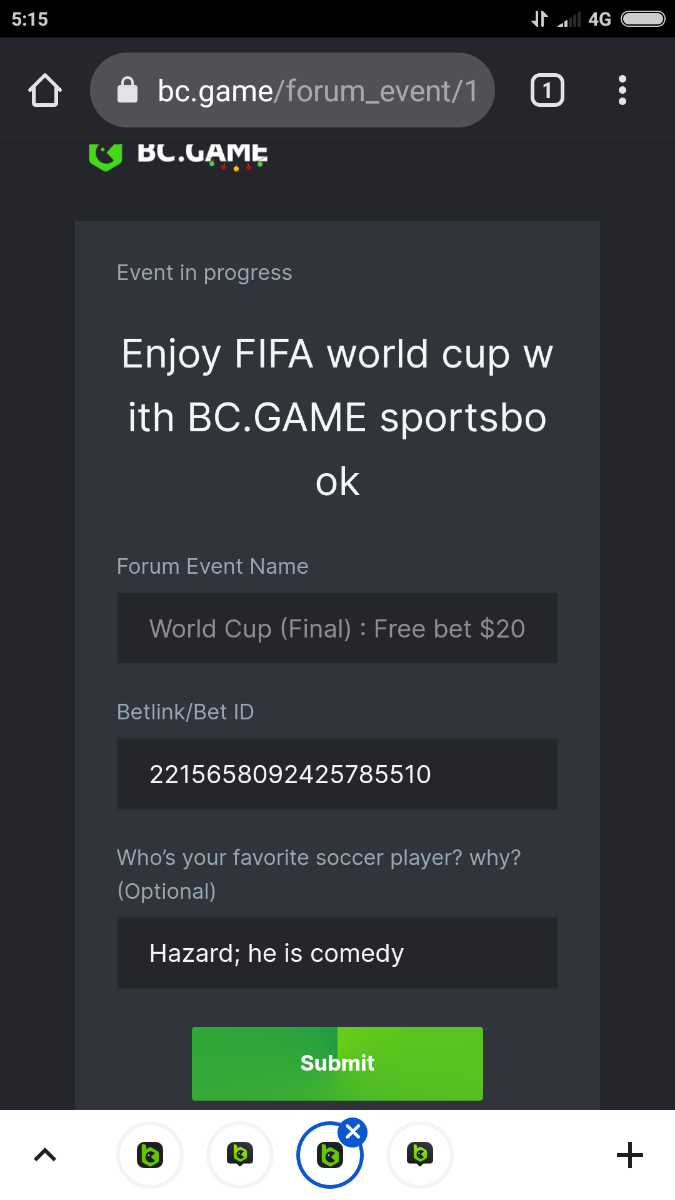
Task: Switch to the fourth BC.GAME tab
Action: coord(420,1156)
